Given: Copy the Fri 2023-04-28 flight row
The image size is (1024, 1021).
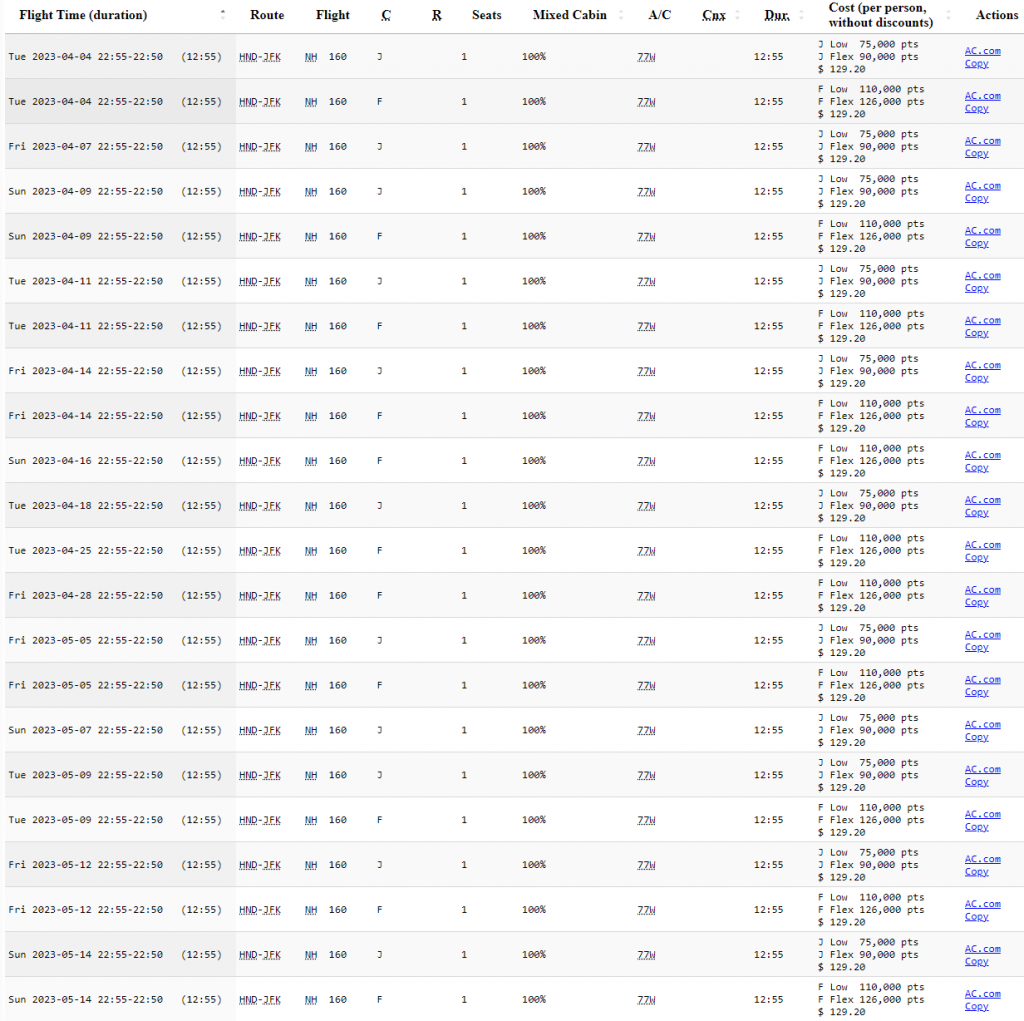Looking at the screenshot, I should 976,602.
